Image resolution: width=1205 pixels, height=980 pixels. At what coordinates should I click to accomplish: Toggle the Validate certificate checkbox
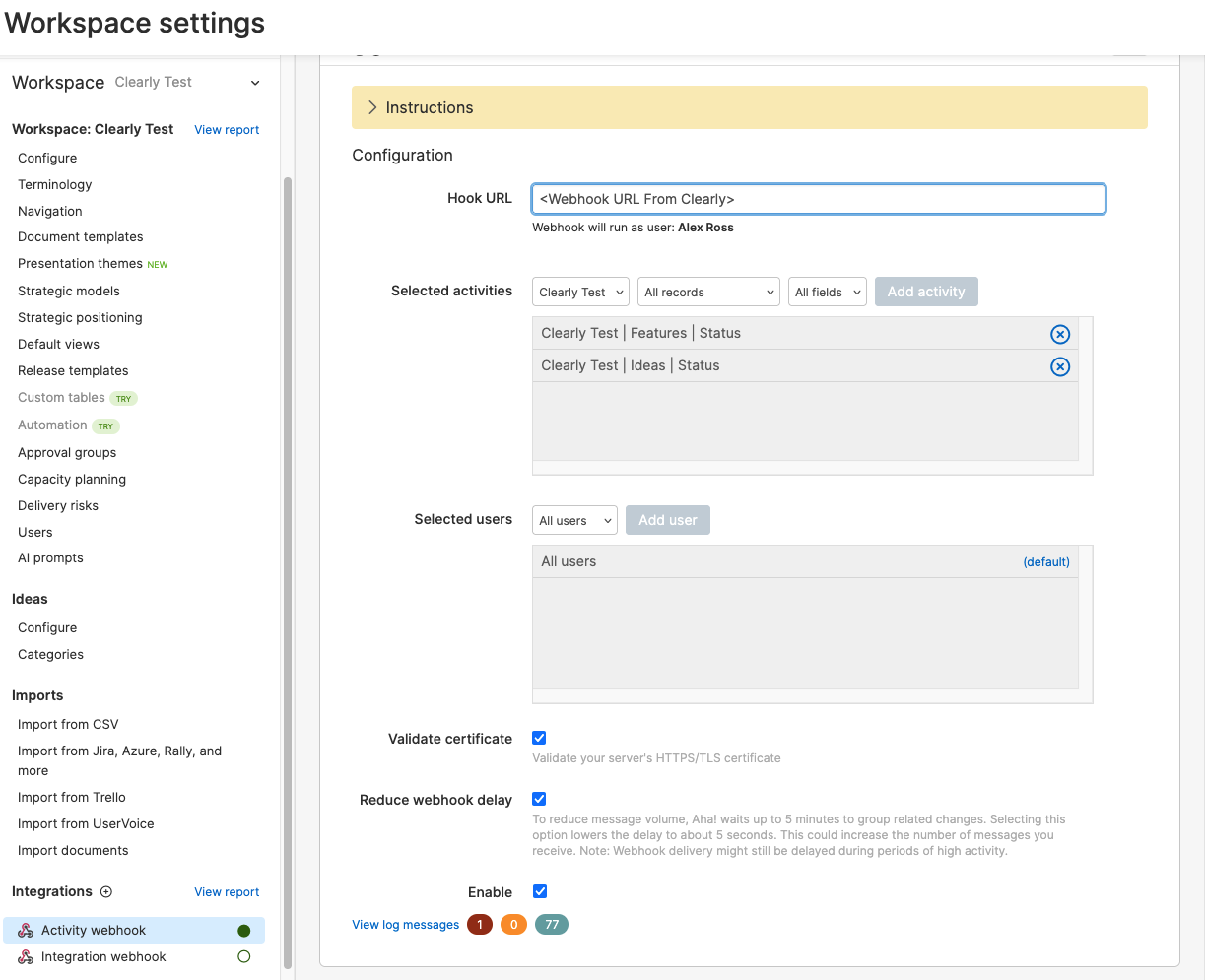(x=539, y=738)
